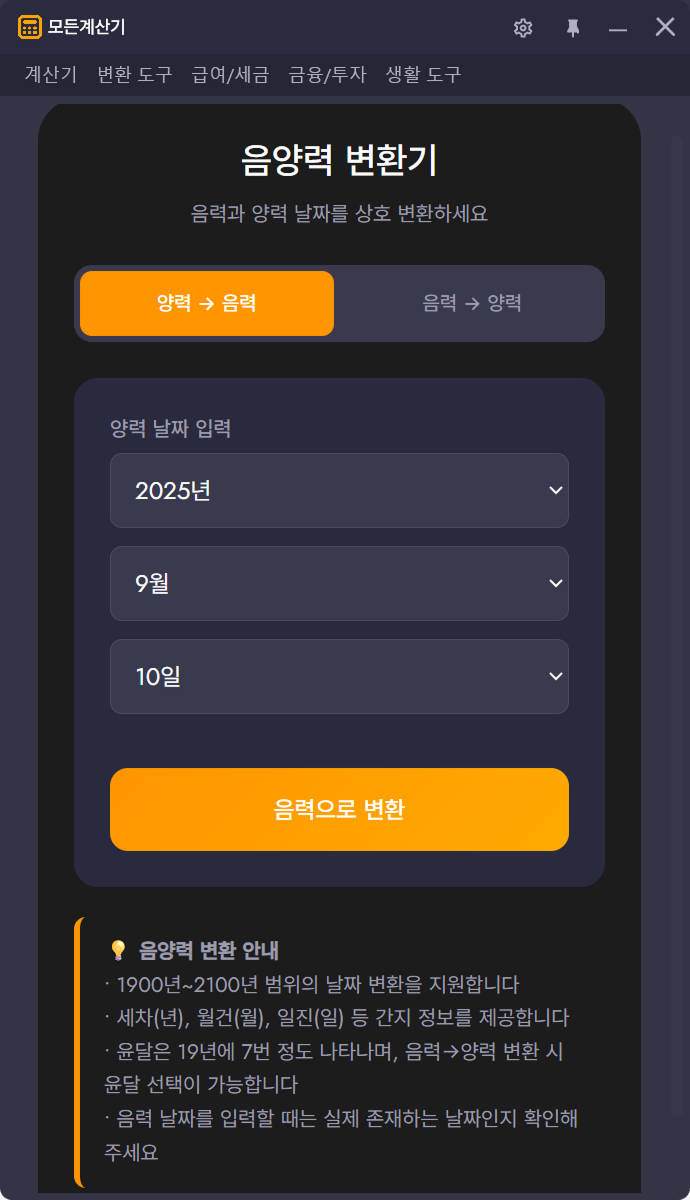Open settings via the gear icon
690x1200 pixels.
point(523,28)
